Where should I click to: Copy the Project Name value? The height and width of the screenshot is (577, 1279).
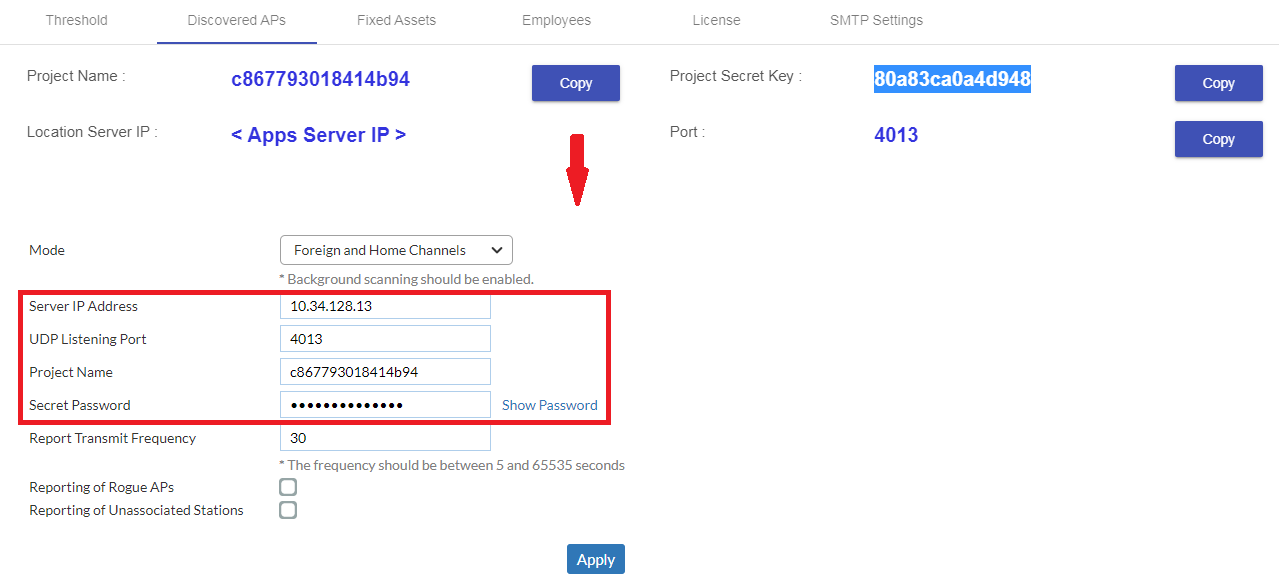pos(575,83)
